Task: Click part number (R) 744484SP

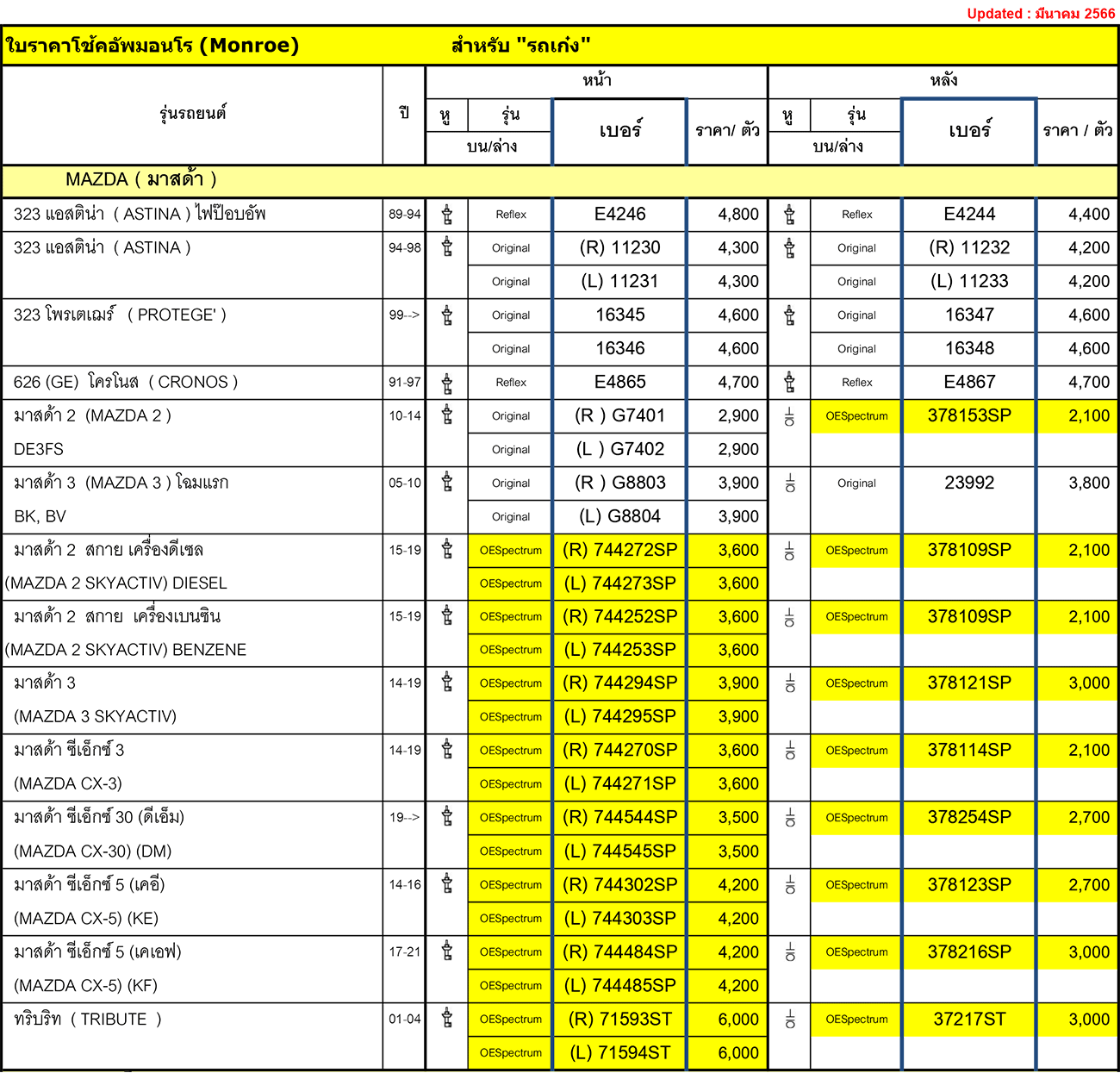Action: (x=620, y=951)
